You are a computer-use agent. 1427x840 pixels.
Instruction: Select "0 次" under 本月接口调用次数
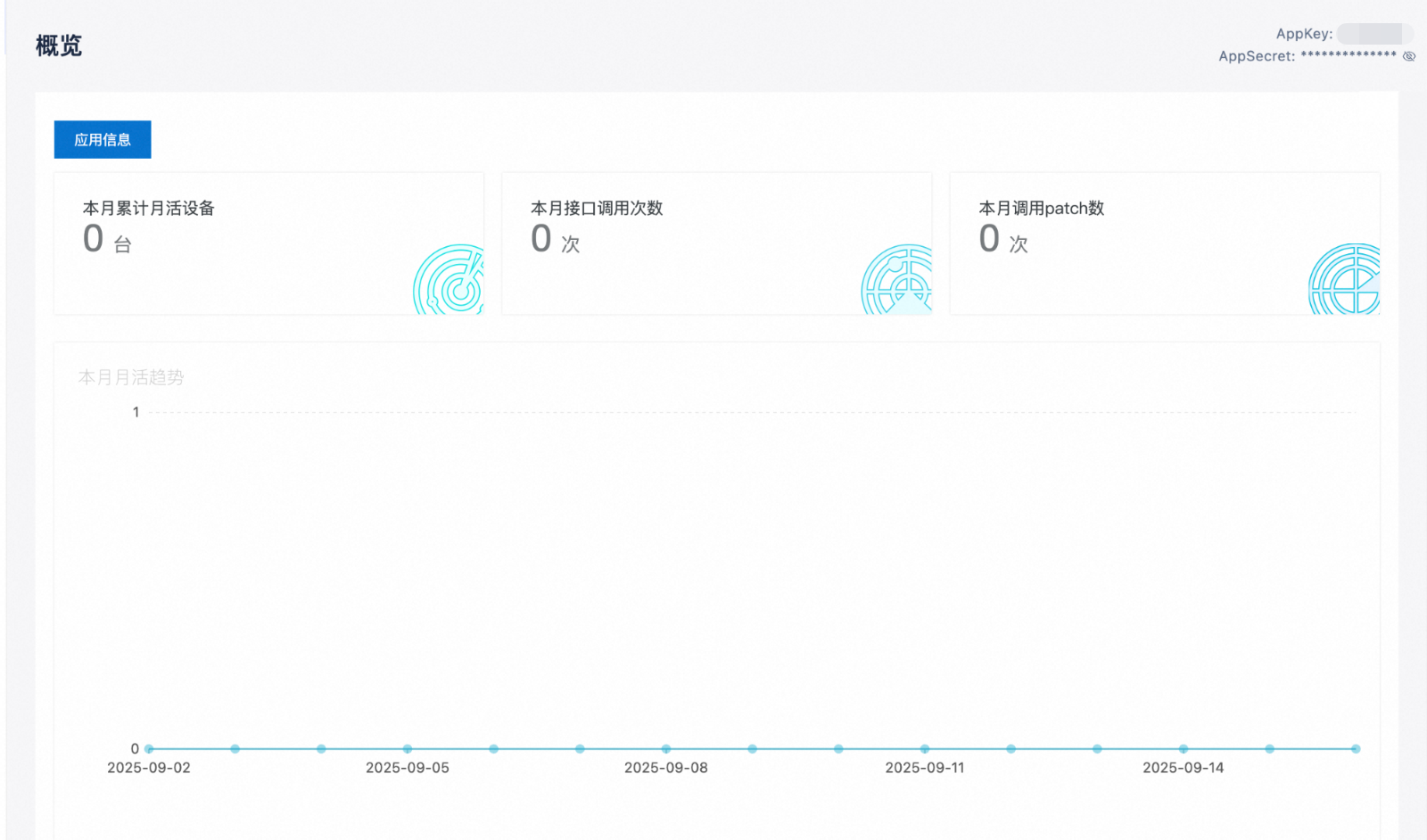point(556,239)
